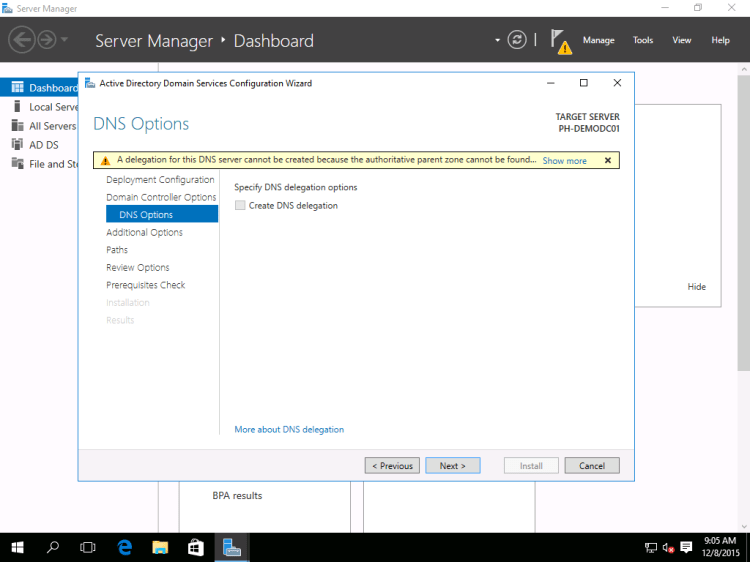Select AD DS in the sidebar
Screen dimensions: 750x562
tap(43, 144)
